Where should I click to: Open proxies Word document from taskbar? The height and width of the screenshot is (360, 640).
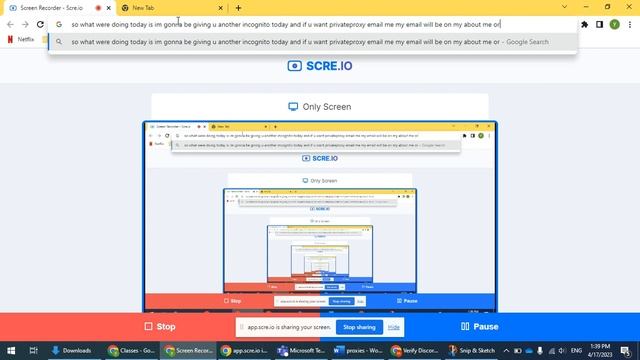point(358,350)
